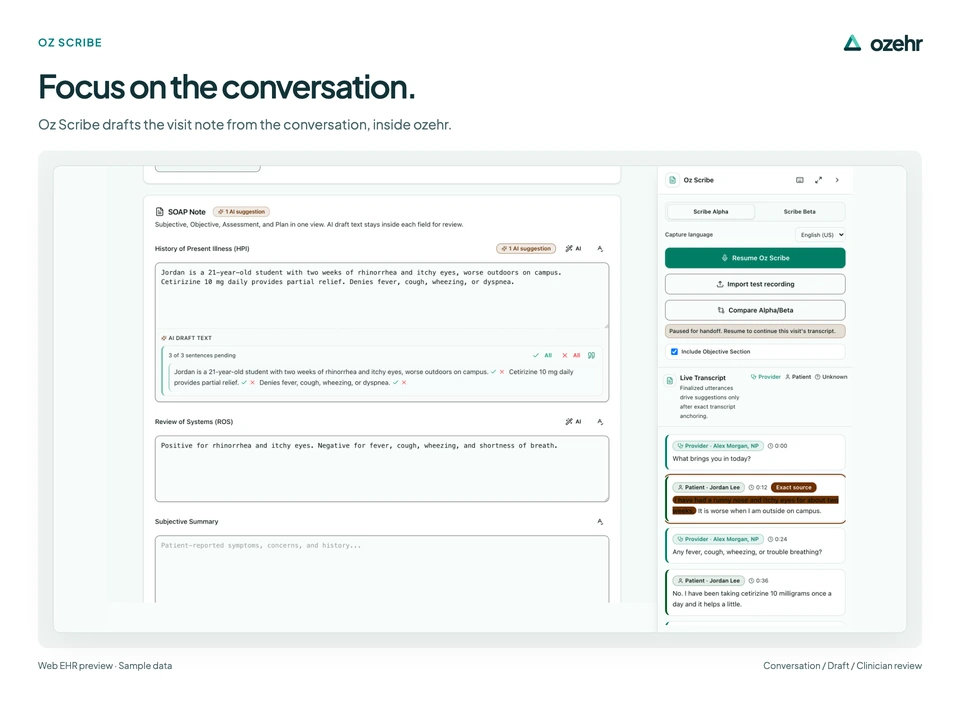Click the 'What brings you in today?' transcript entry
Viewport: 960px width, 720px height.
coord(755,452)
